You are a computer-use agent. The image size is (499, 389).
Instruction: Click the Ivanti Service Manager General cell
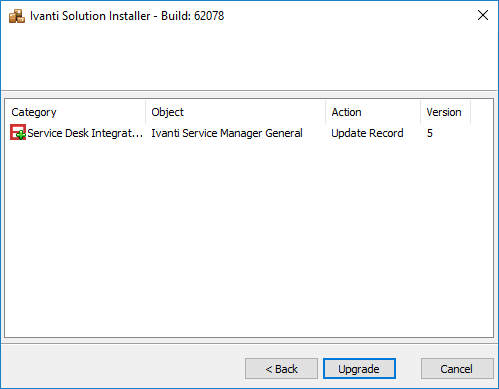tap(227, 133)
